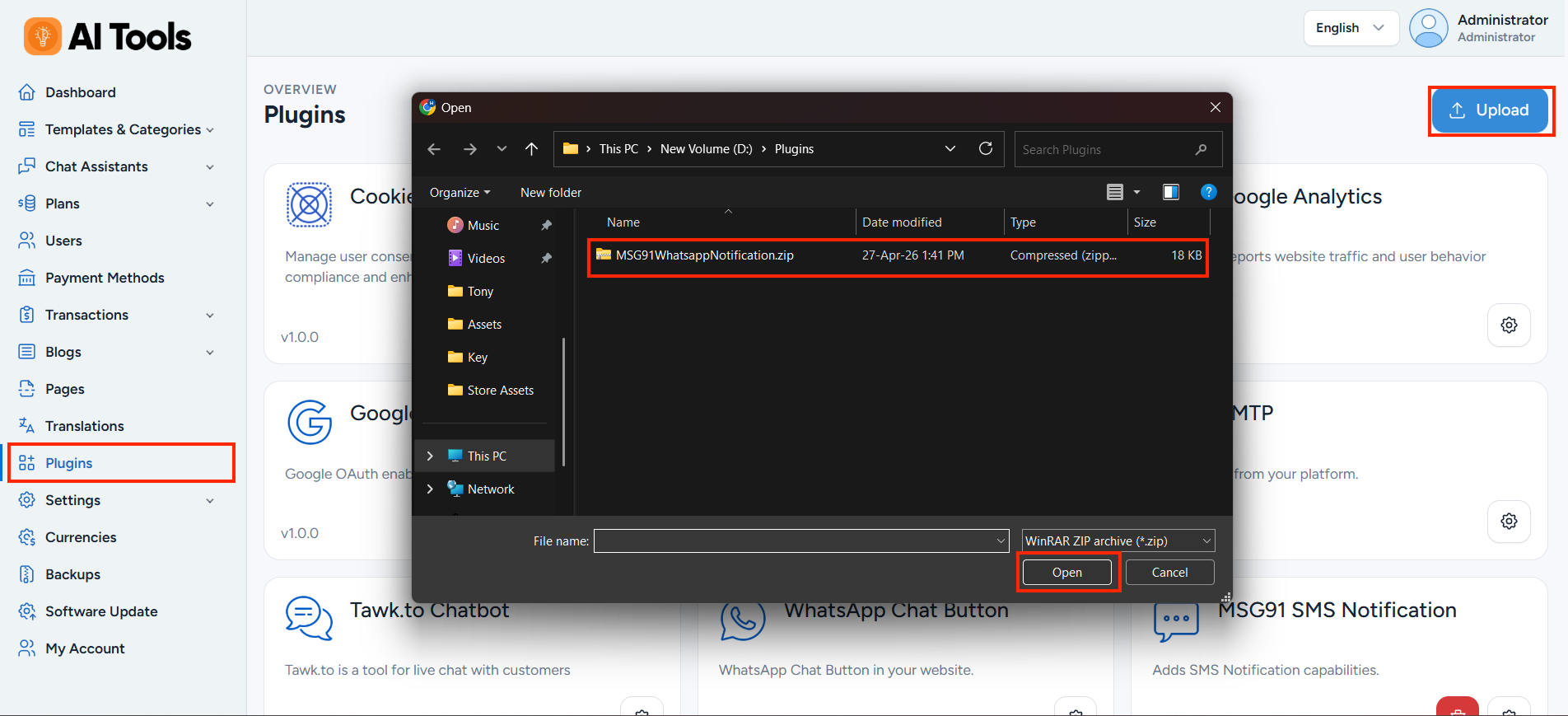Open the Administrator profile avatar

[x=1429, y=28]
